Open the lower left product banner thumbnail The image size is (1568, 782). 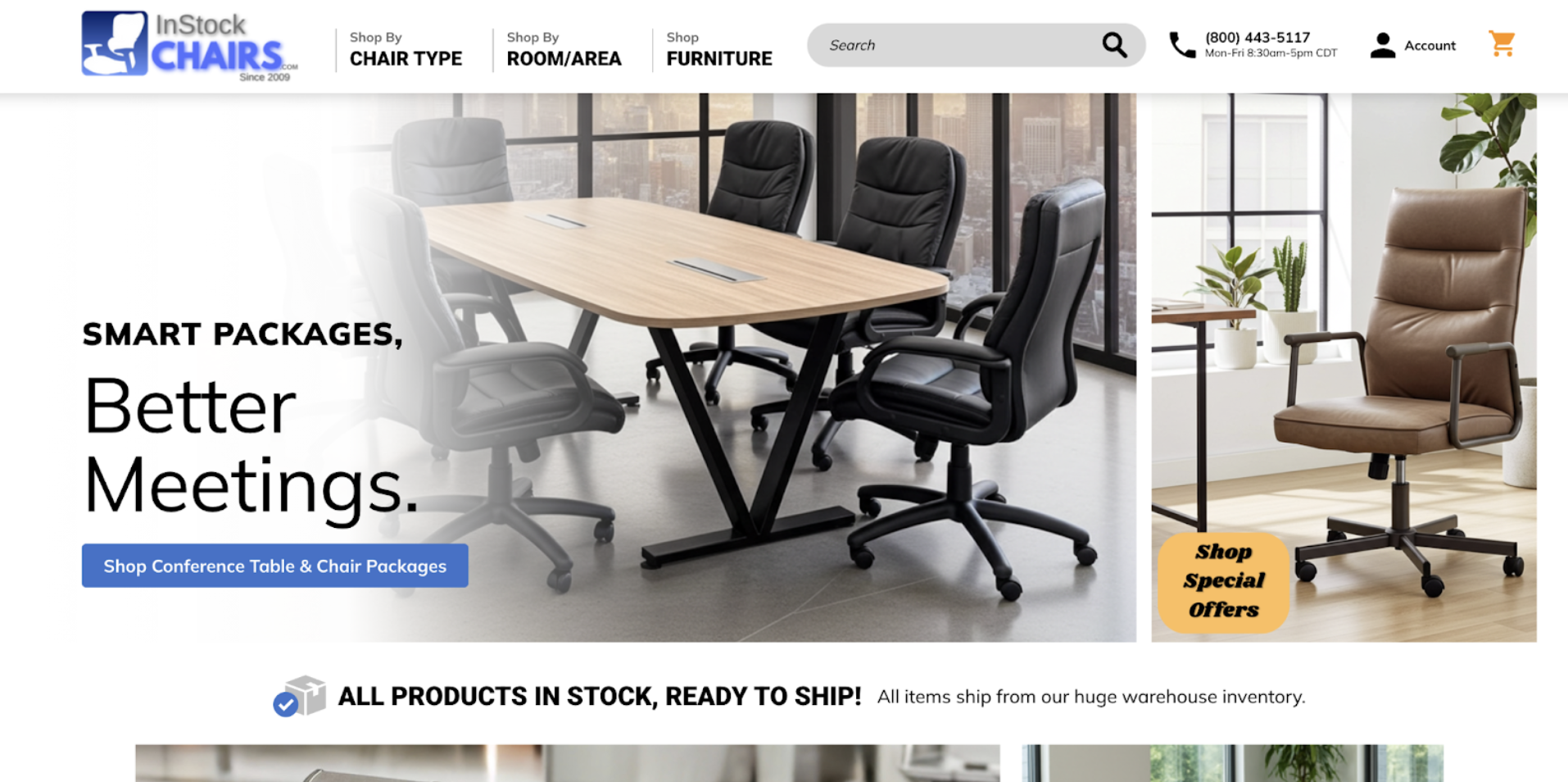pyautogui.click(x=567, y=763)
